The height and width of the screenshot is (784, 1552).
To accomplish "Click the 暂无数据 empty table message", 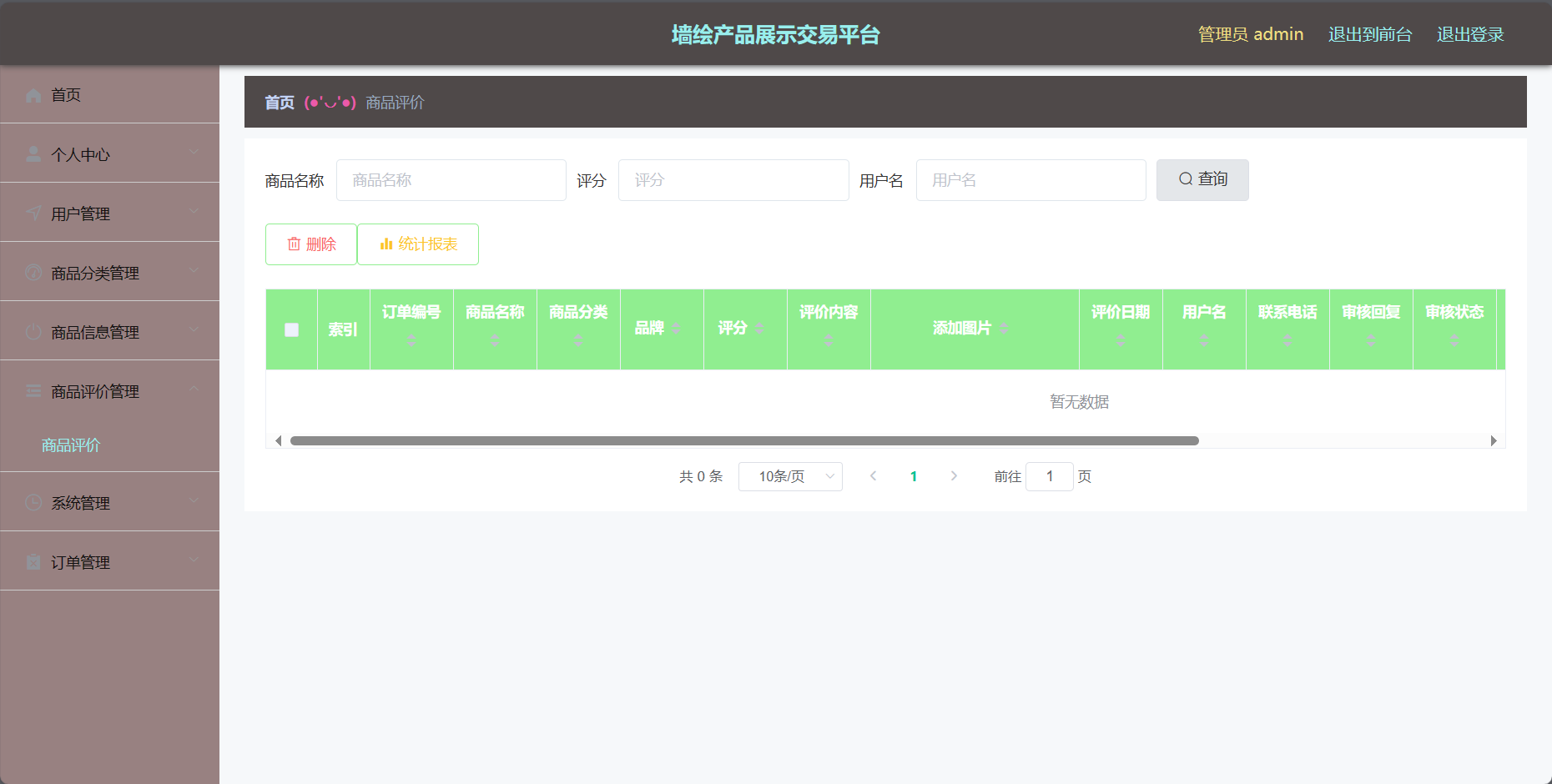I will coord(1079,402).
